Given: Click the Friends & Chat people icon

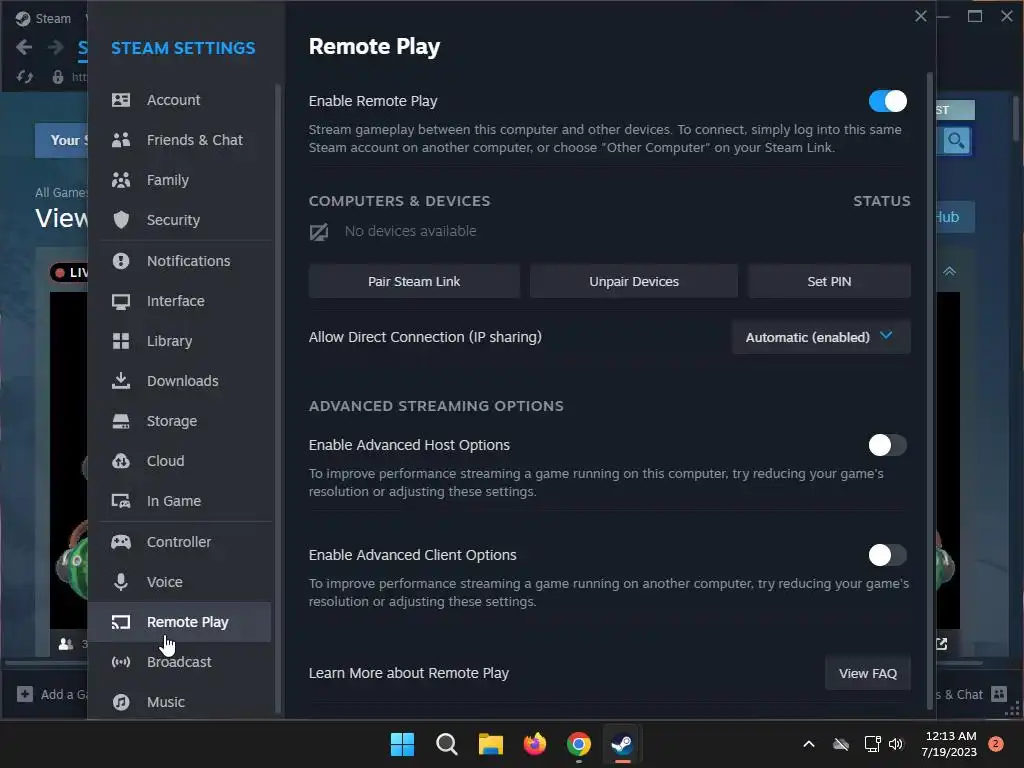Looking at the screenshot, I should pyautogui.click(x=121, y=140).
